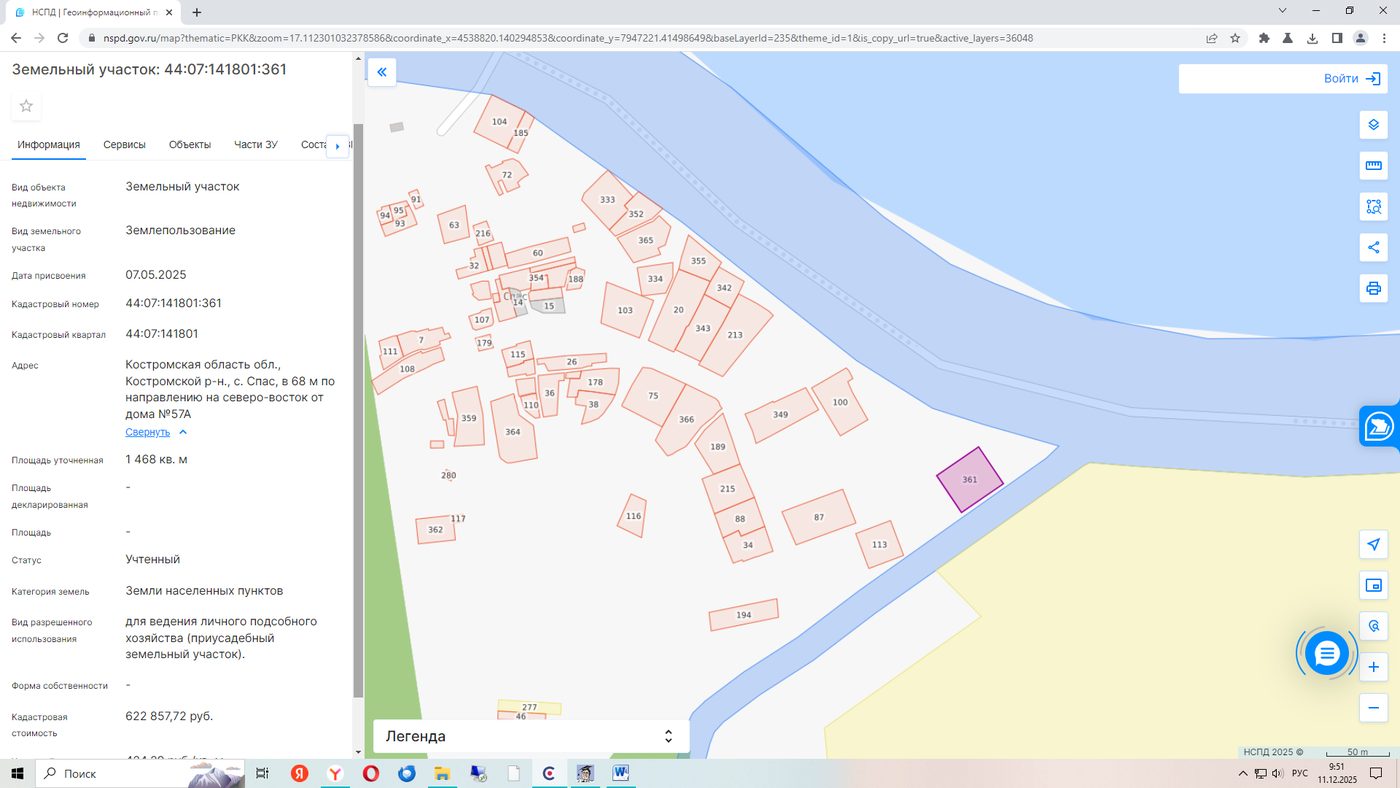The height and width of the screenshot is (788, 1400).
Task: Collapse the left info panel
Action: pyautogui.click(x=381, y=72)
